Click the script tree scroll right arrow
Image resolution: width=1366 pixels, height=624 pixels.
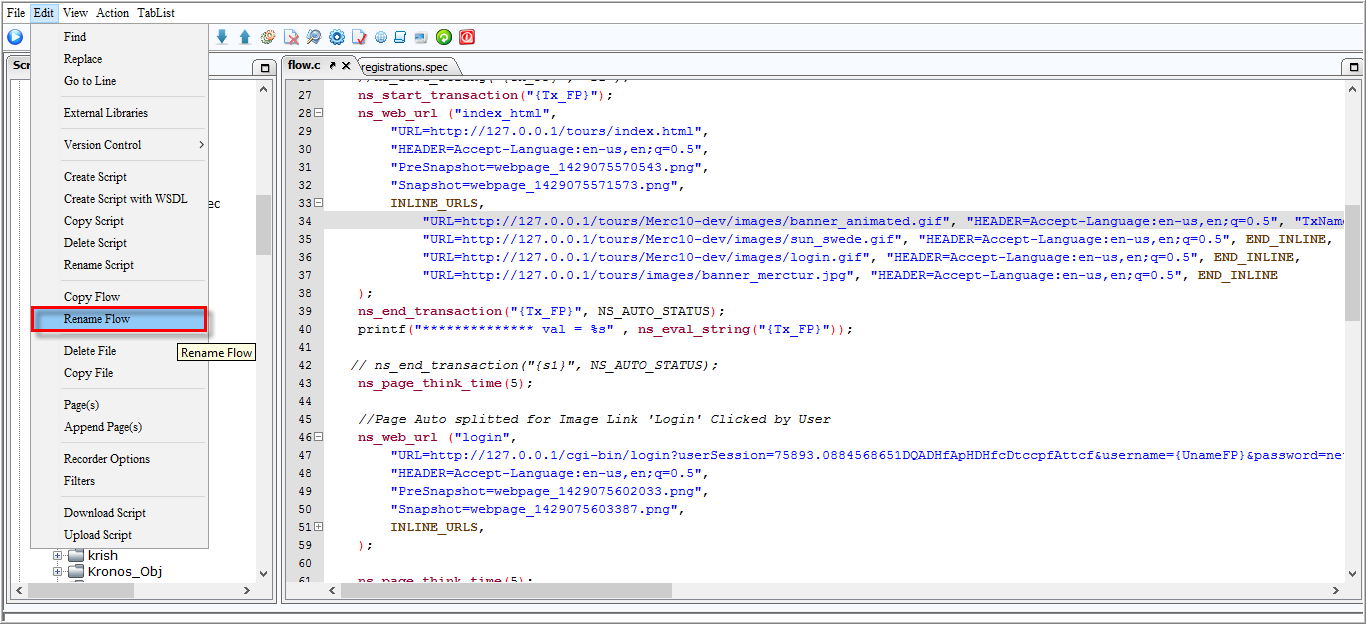(249, 590)
